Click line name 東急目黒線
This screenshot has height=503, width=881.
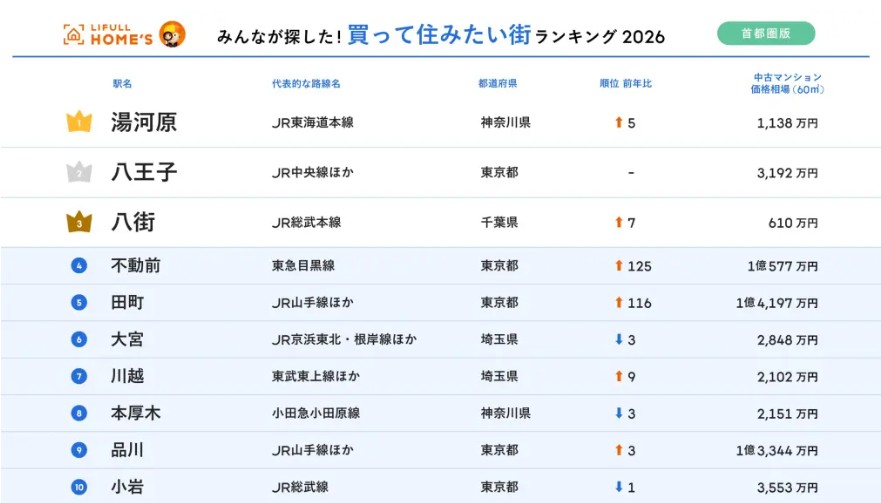pos(303,266)
